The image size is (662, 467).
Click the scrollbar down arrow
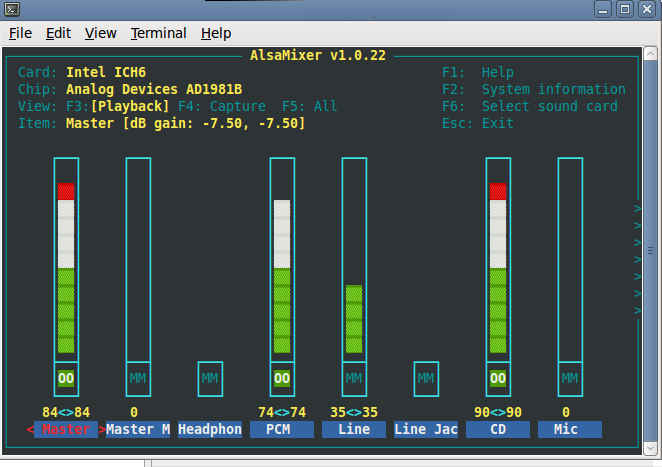650,448
